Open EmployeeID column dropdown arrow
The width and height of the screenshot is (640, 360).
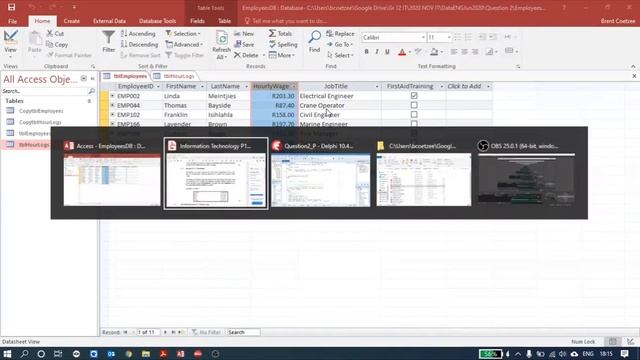pyautogui.click(x=158, y=87)
